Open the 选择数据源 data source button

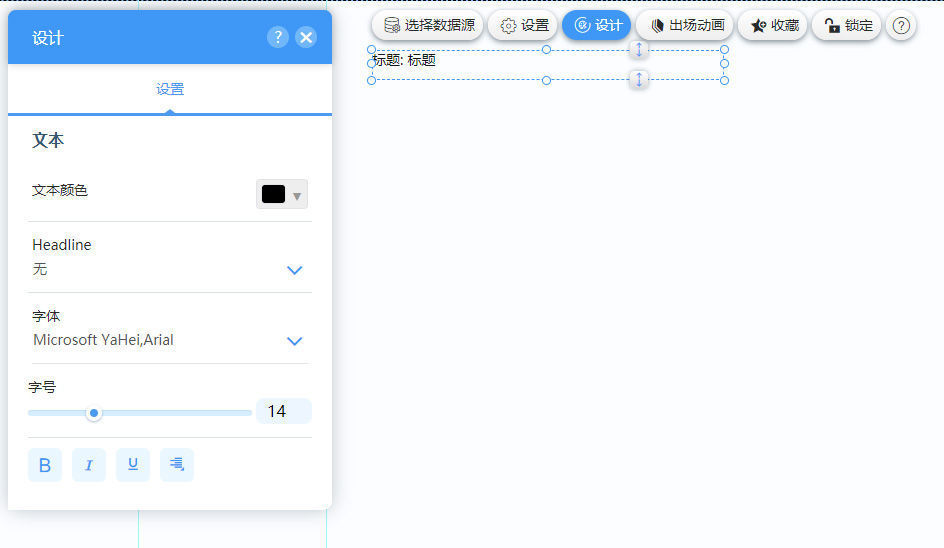[x=427, y=25]
